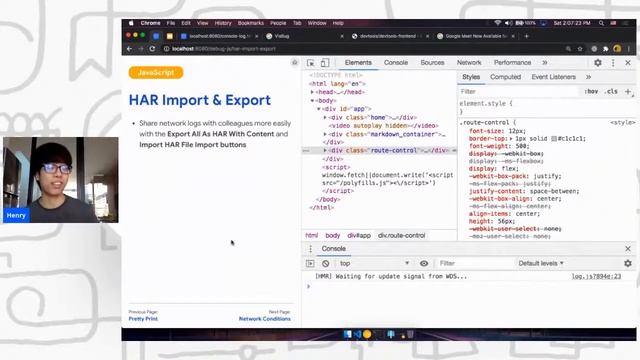The height and width of the screenshot is (360, 640).
Task: Open the Apple menu
Action: [131, 23]
